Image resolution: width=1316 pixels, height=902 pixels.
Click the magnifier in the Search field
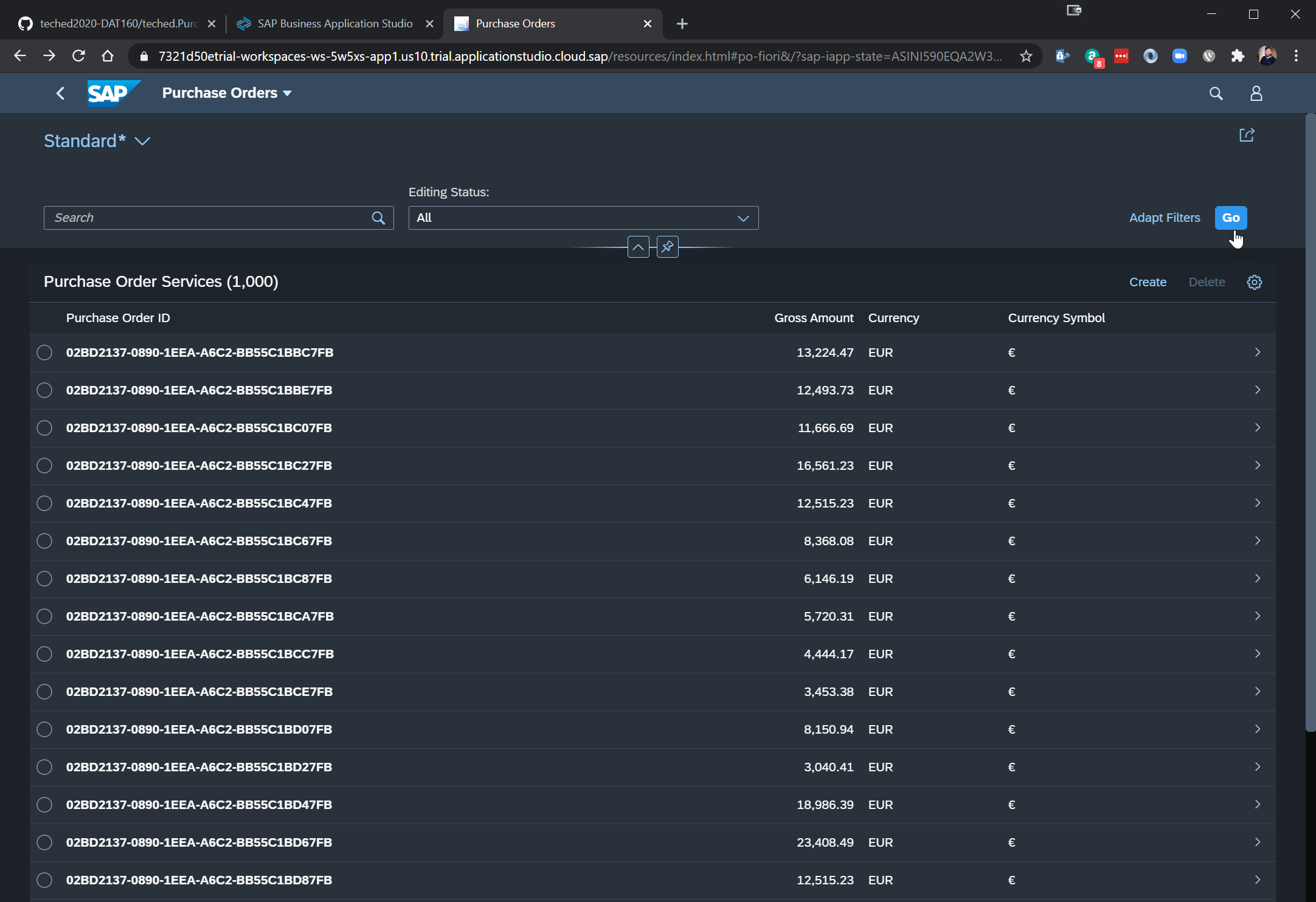click(378, 218)
